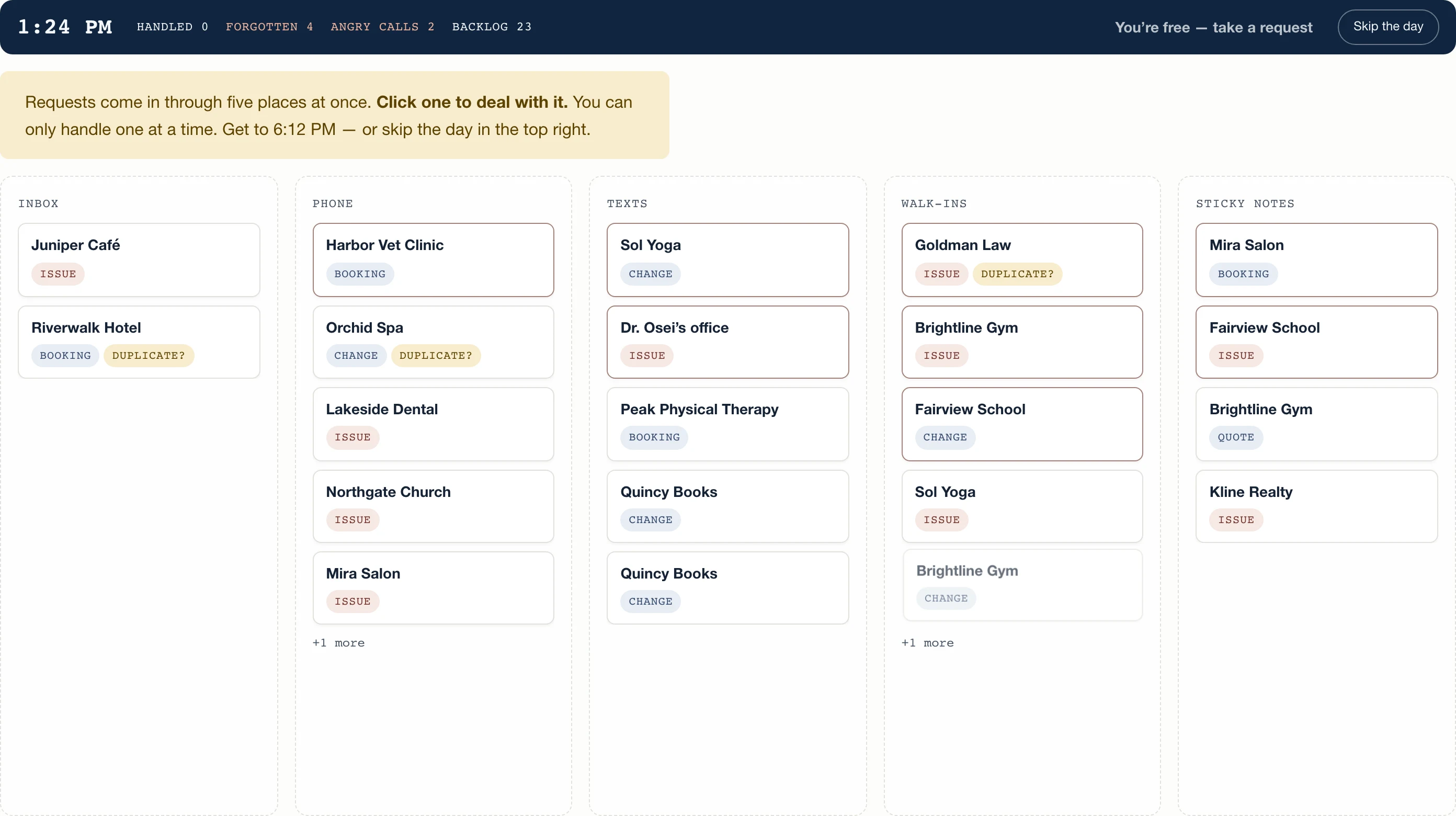This screenshot has width=1456, height=816.
Task: Click the 1:24 PM clock
Action: pyautogui.click(x=65, y=27)
